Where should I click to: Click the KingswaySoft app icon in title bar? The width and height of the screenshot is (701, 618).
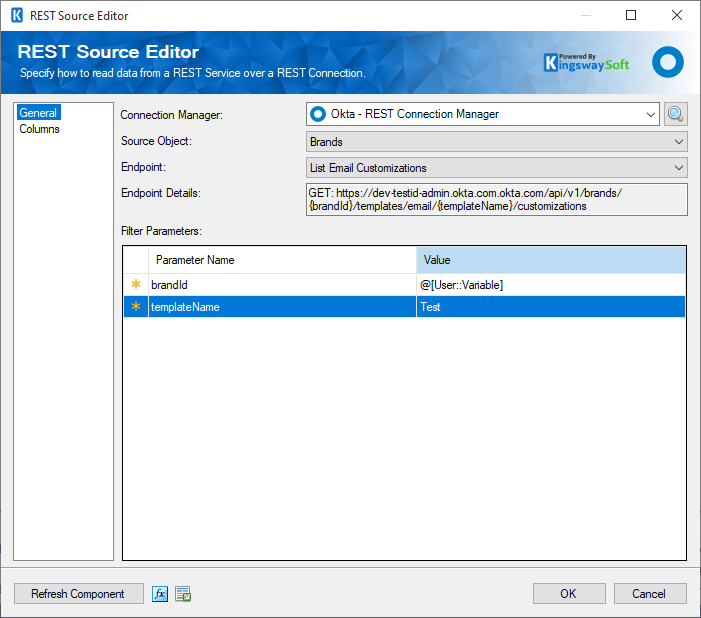coord(17,16)
